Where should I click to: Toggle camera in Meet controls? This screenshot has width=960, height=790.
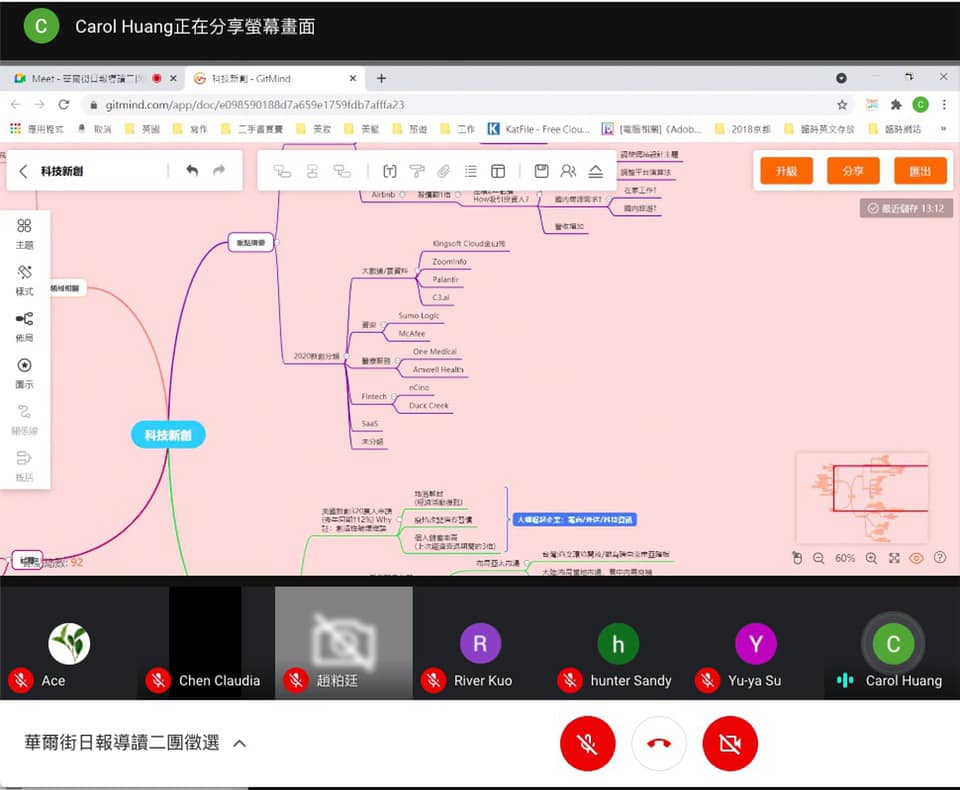coord(730,743)
